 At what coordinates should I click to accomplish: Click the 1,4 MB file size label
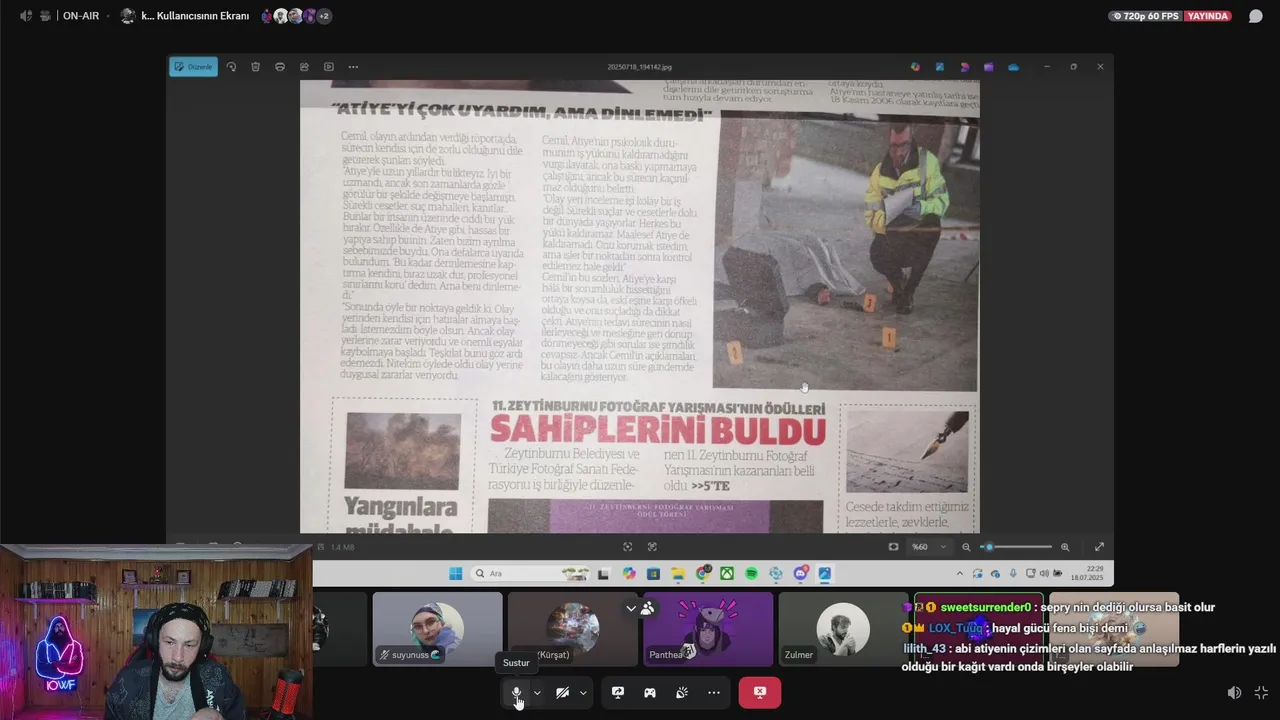point(343,547)
